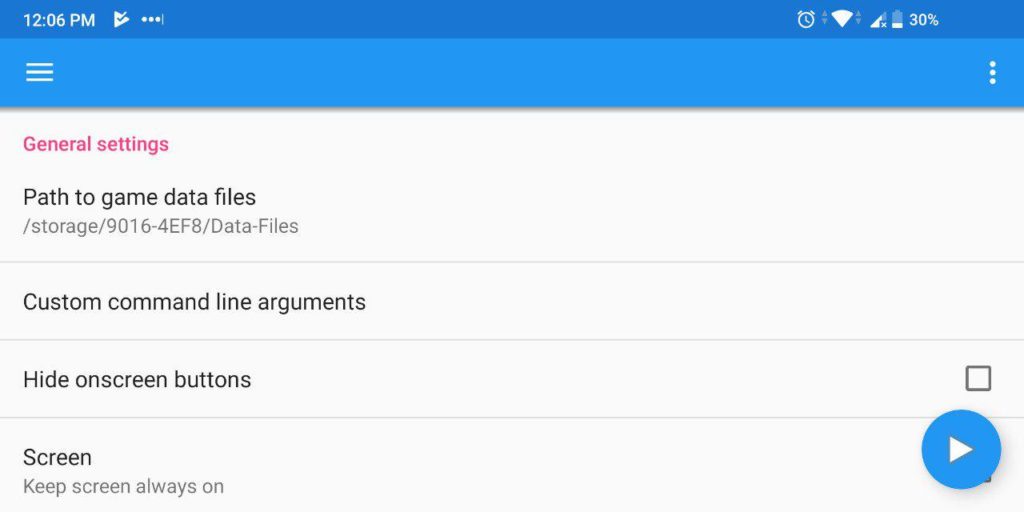Tap the notification overflow dots in status bar
Image resolution: width=1024 pixels, height=512 pixels.
(152, 19)
